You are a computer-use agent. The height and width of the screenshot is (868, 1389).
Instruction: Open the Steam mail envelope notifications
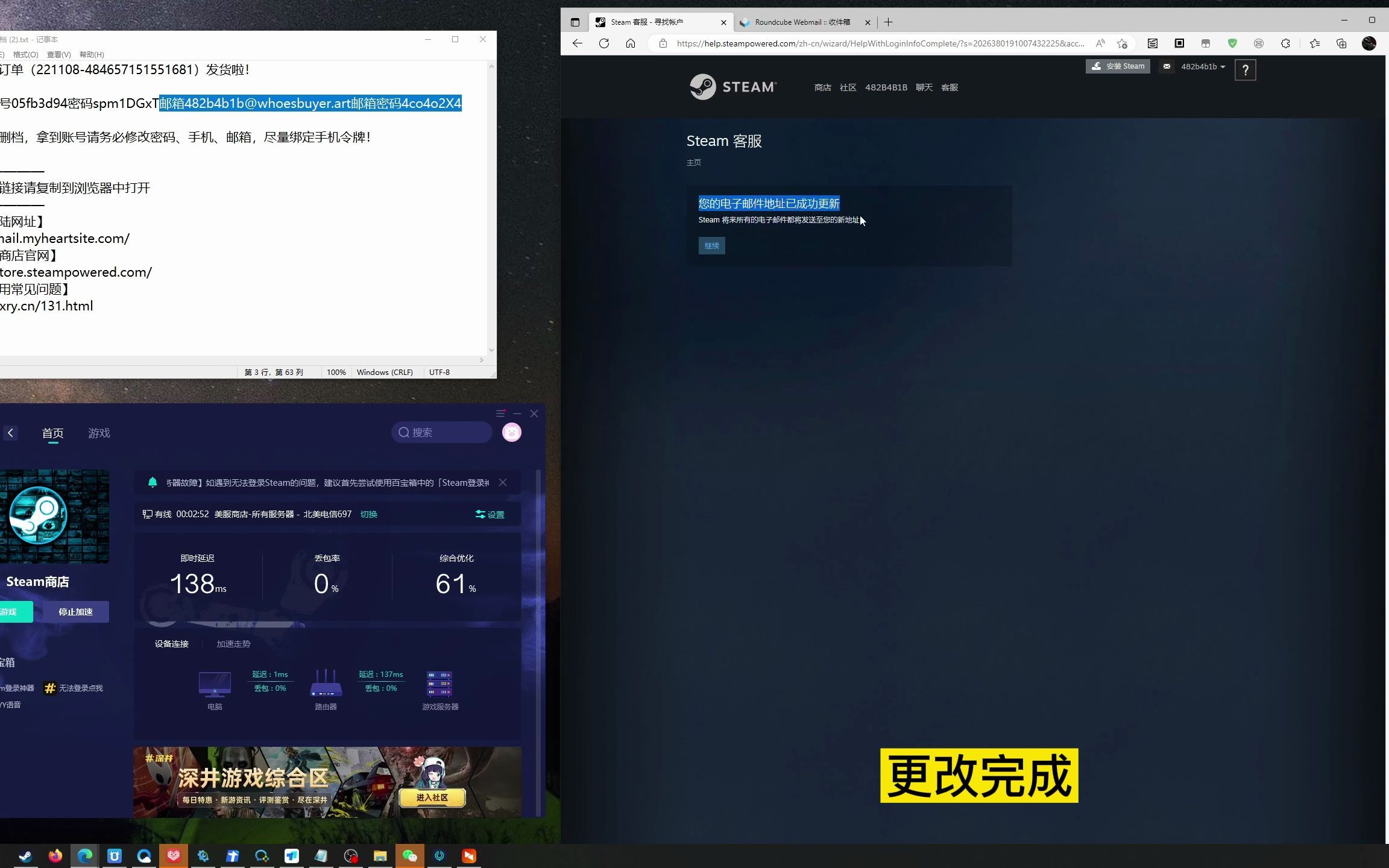(x=1167, y=66)
